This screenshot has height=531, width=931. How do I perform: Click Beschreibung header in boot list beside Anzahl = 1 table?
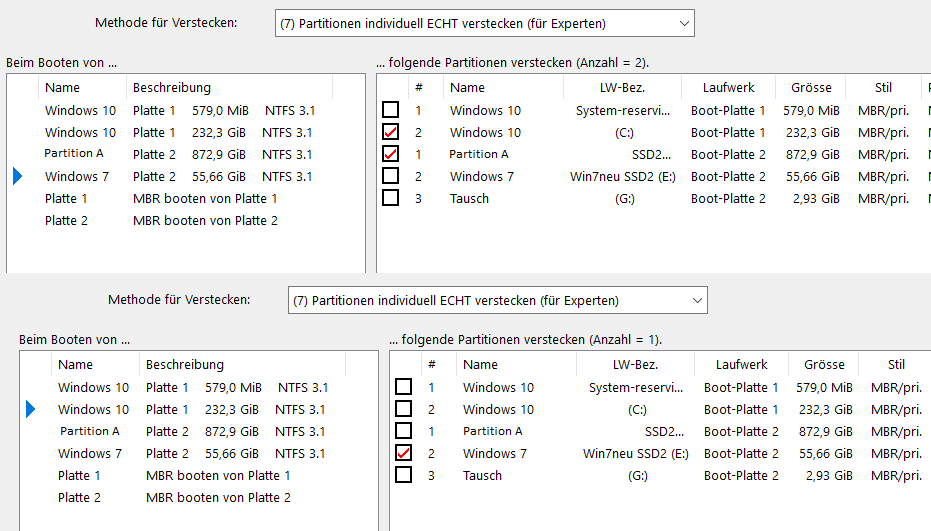pyautogui.click(x=243, y=364)
